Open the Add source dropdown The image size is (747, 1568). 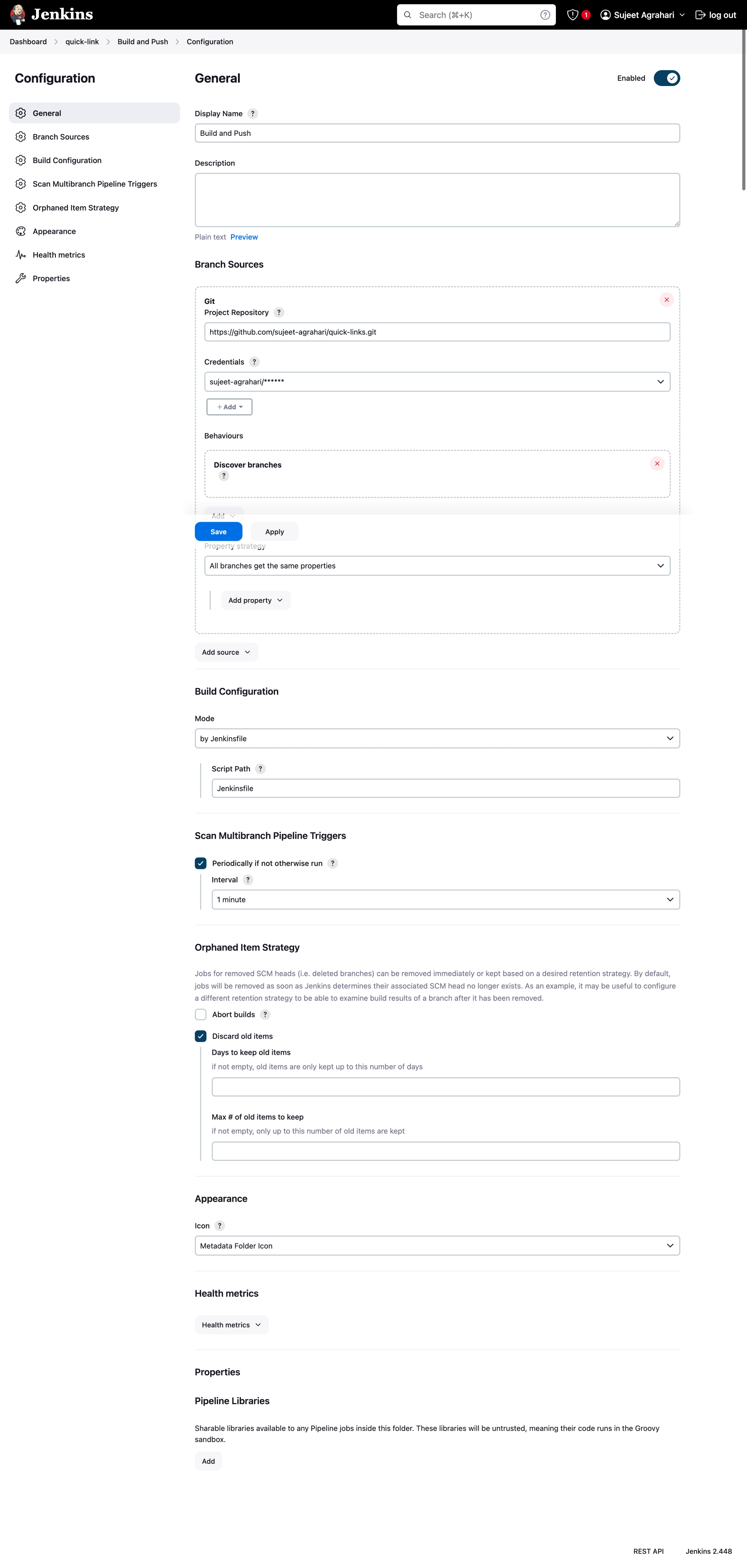point(226,652)
